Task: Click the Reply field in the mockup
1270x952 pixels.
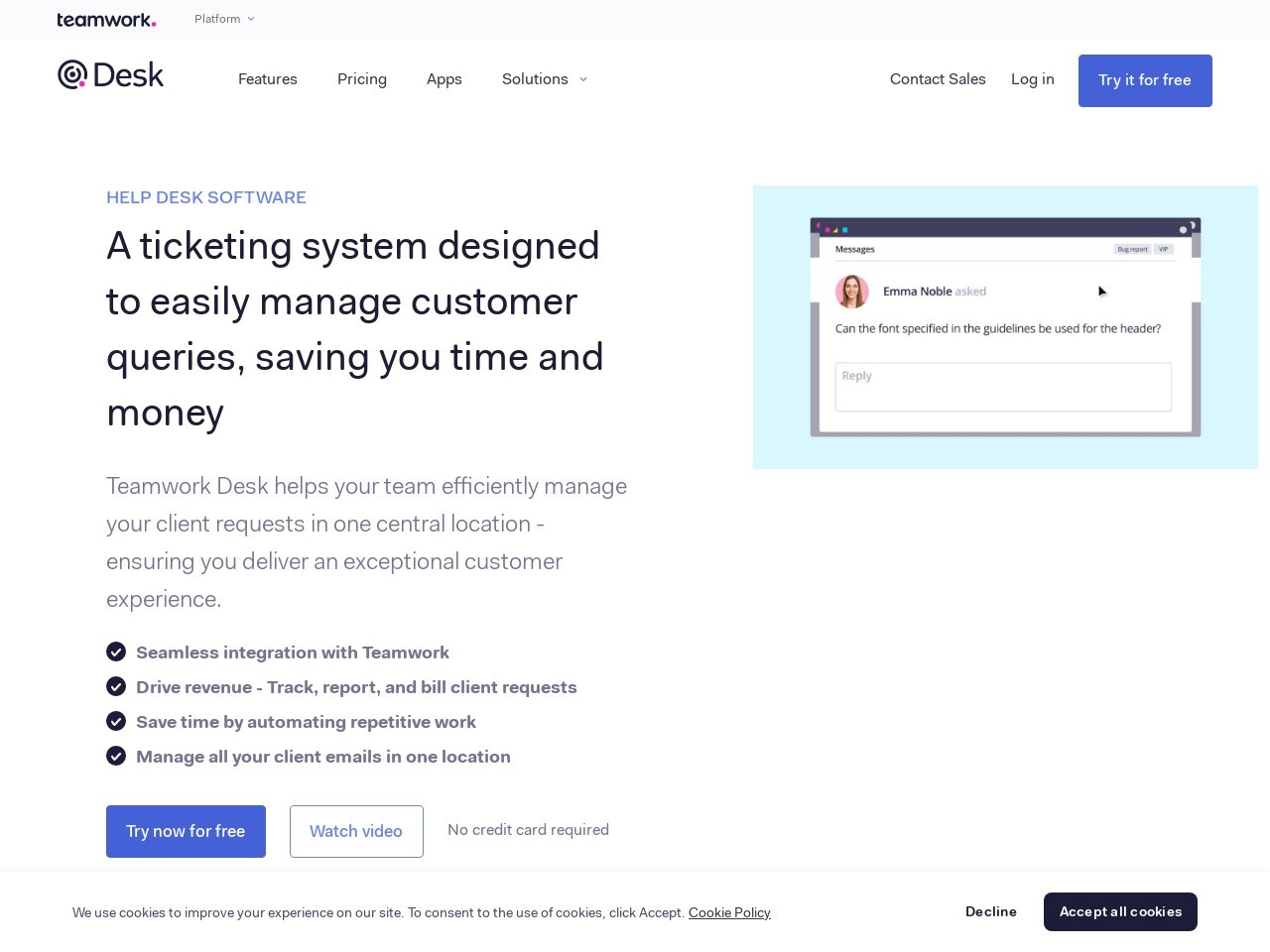Action: tap(1002, 387)
